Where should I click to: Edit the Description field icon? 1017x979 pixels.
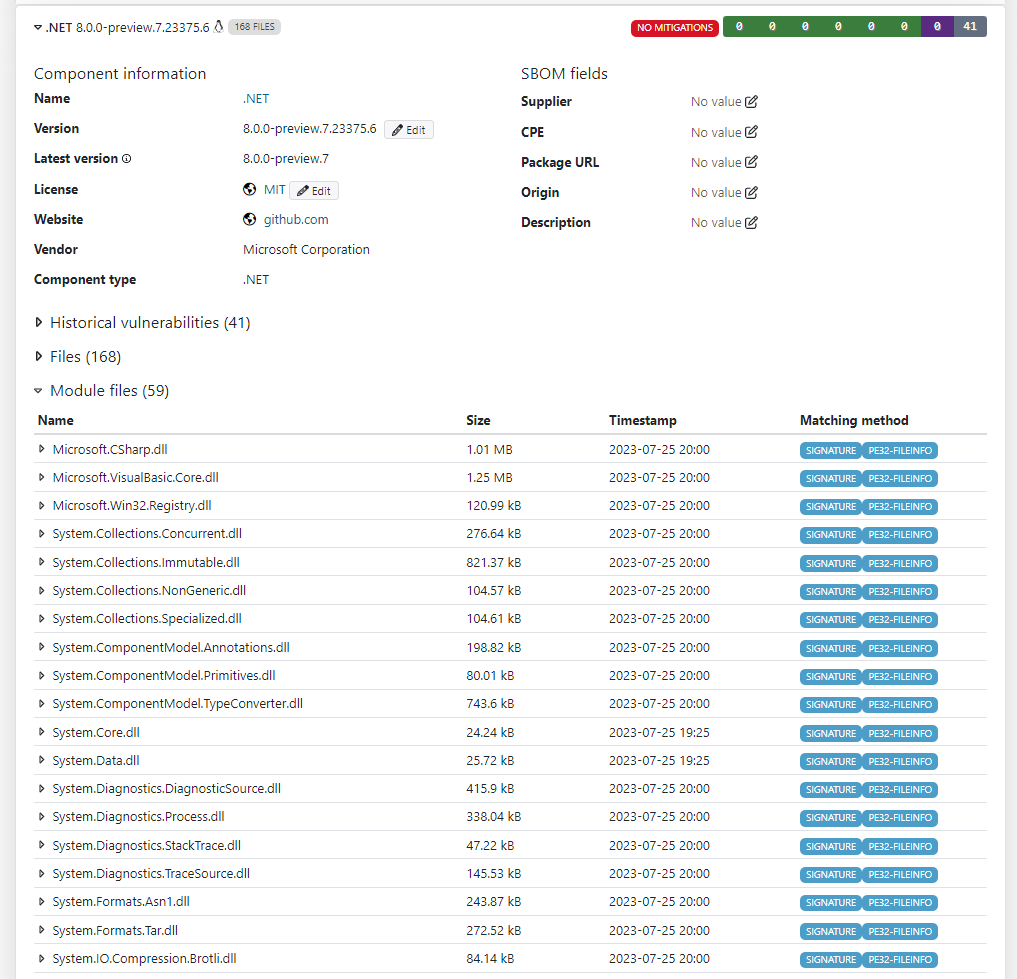pos(751,222)
